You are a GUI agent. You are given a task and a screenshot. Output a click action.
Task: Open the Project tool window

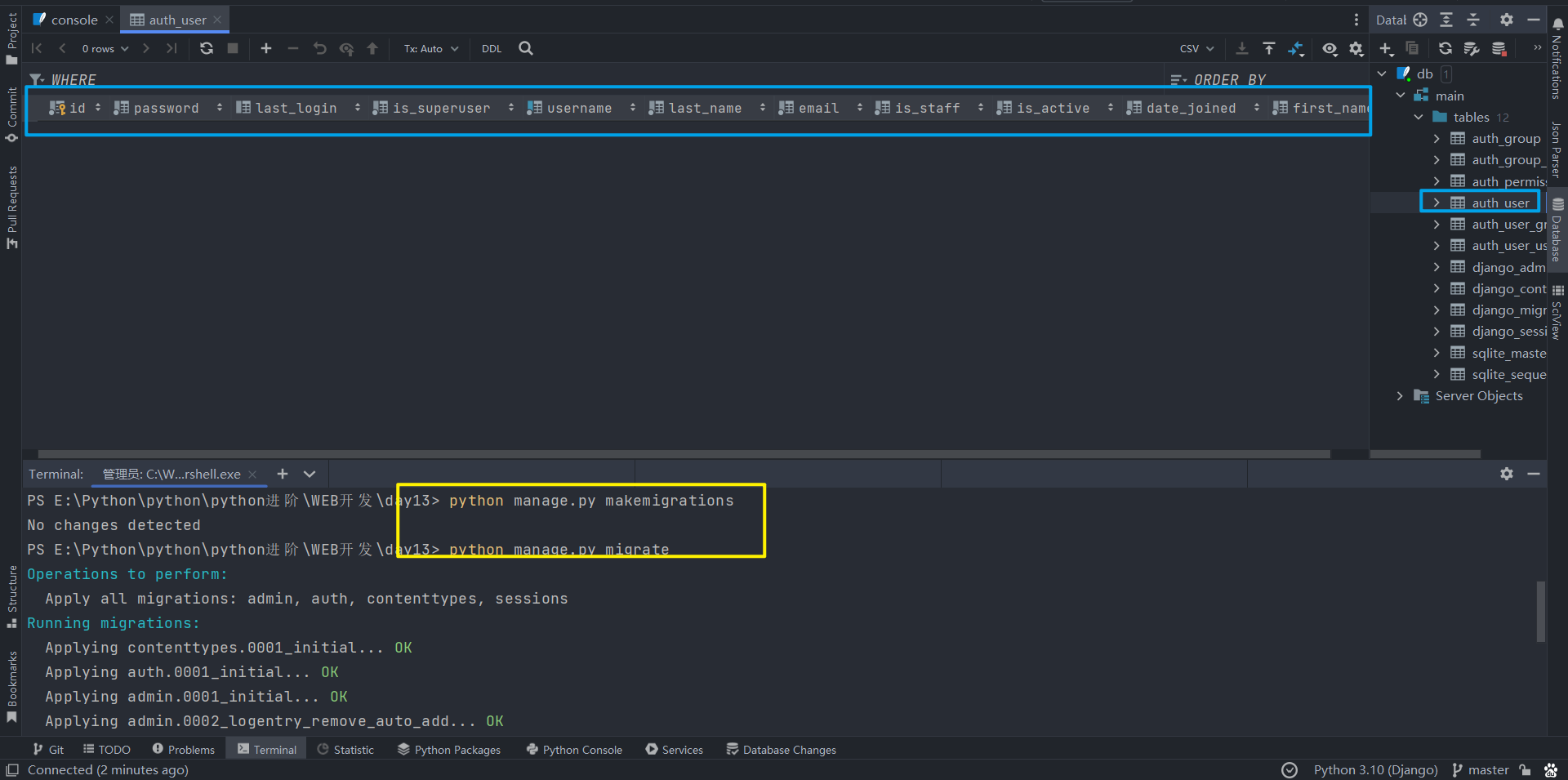(11, 38)
